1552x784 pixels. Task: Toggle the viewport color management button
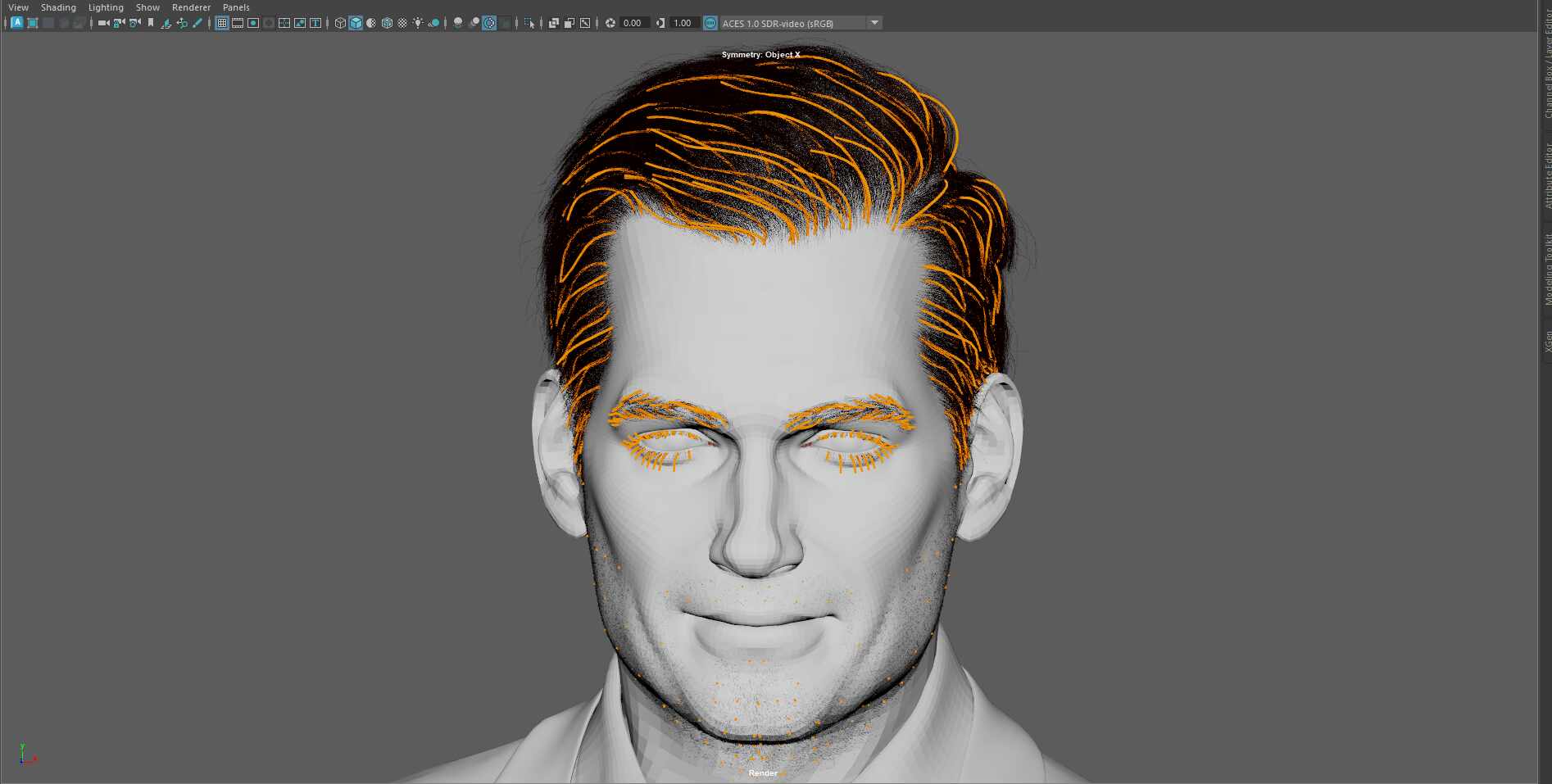[710, 23]
